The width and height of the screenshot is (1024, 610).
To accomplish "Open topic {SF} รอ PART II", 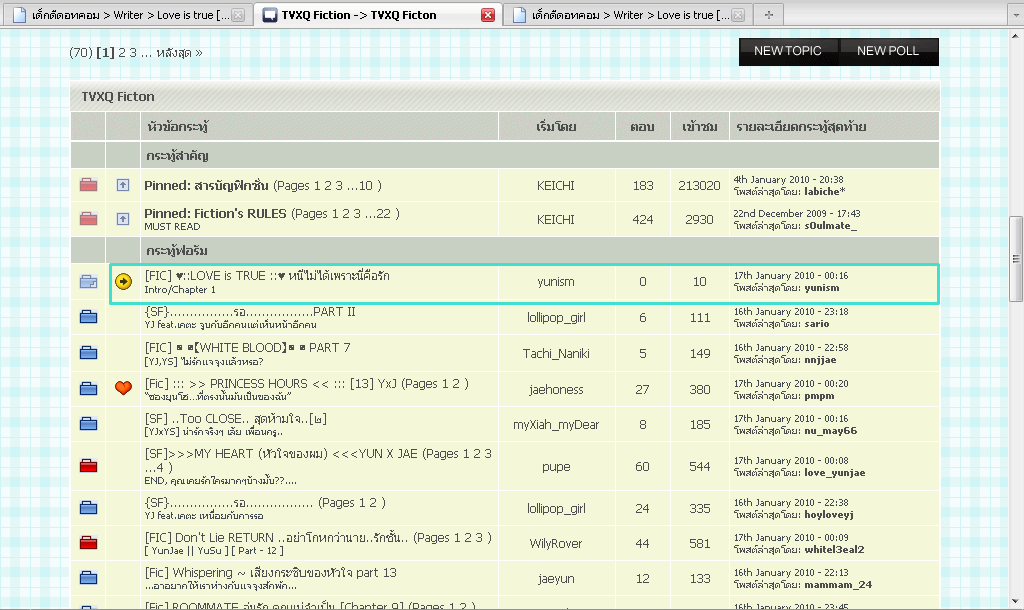I will tap(249, 312).
